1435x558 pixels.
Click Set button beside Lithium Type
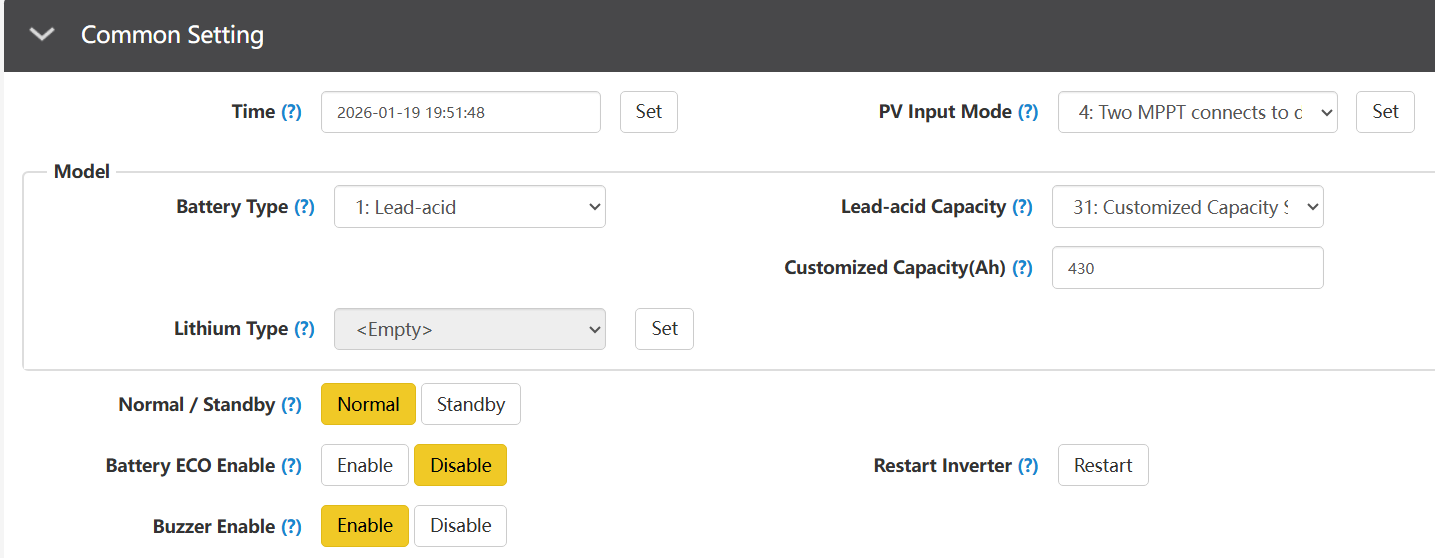pos(664,329)
